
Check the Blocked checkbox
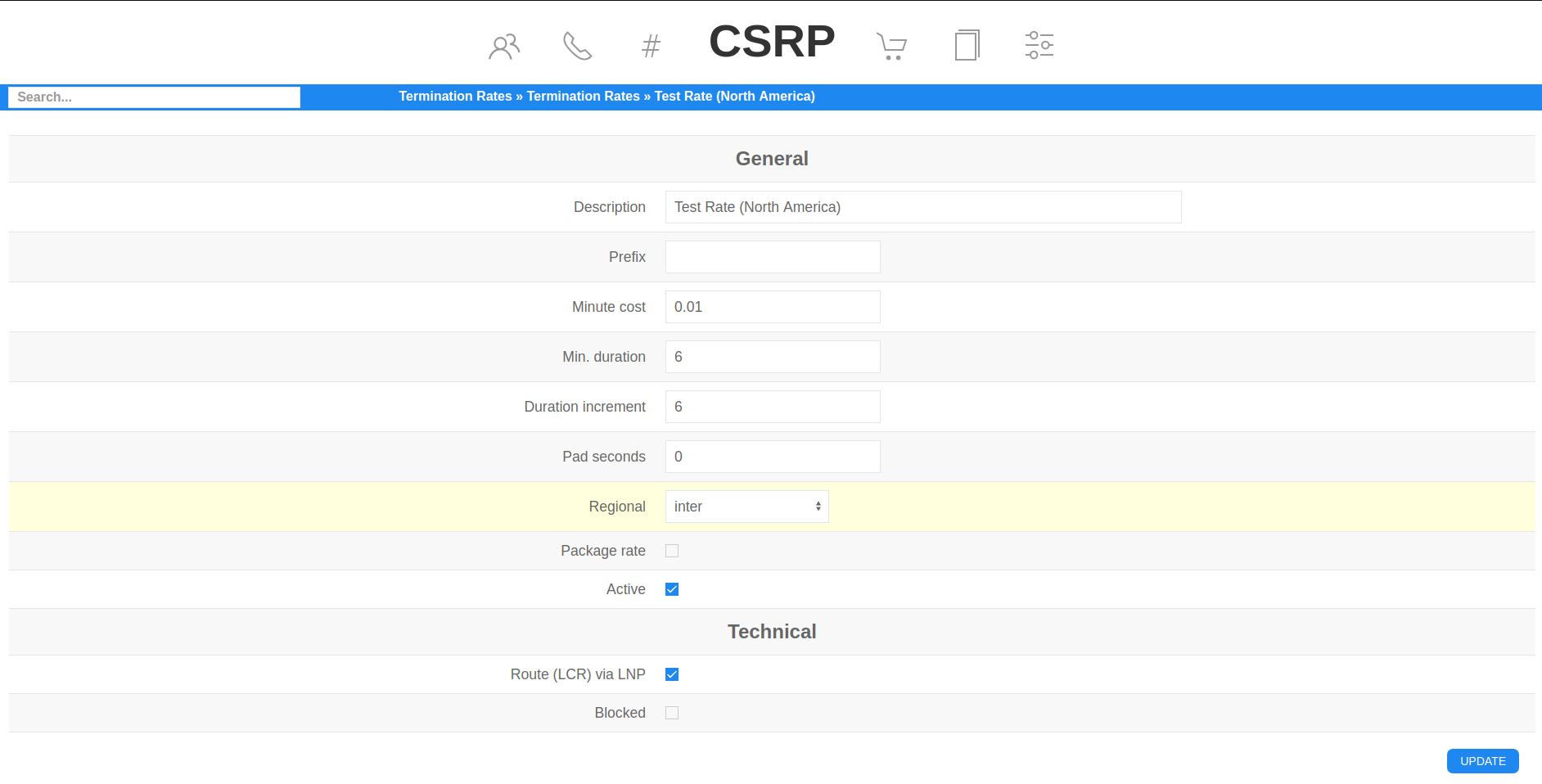[672, 713]
